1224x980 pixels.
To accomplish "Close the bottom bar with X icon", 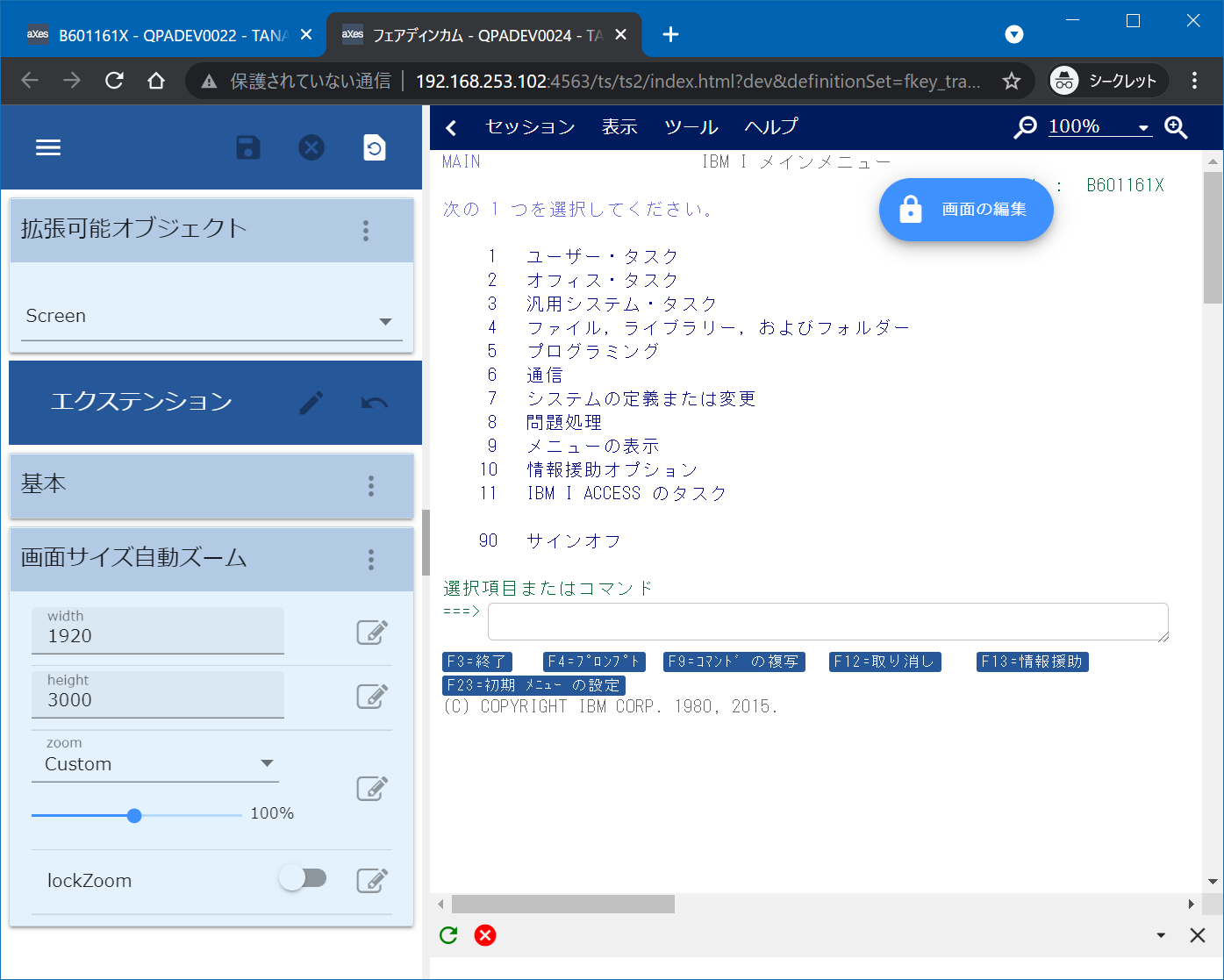I will [1197, 935].
